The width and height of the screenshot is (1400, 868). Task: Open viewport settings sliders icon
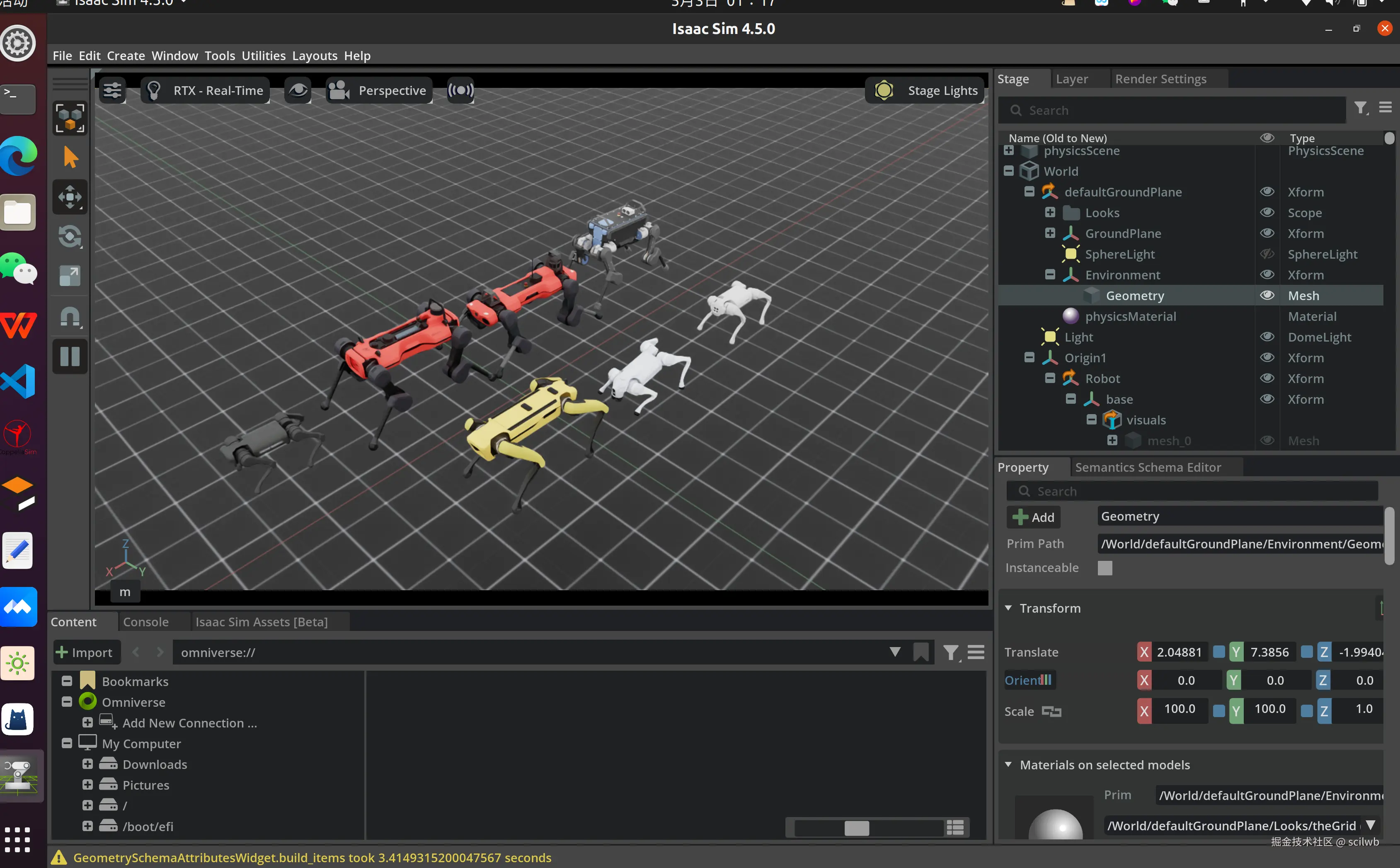112,90
